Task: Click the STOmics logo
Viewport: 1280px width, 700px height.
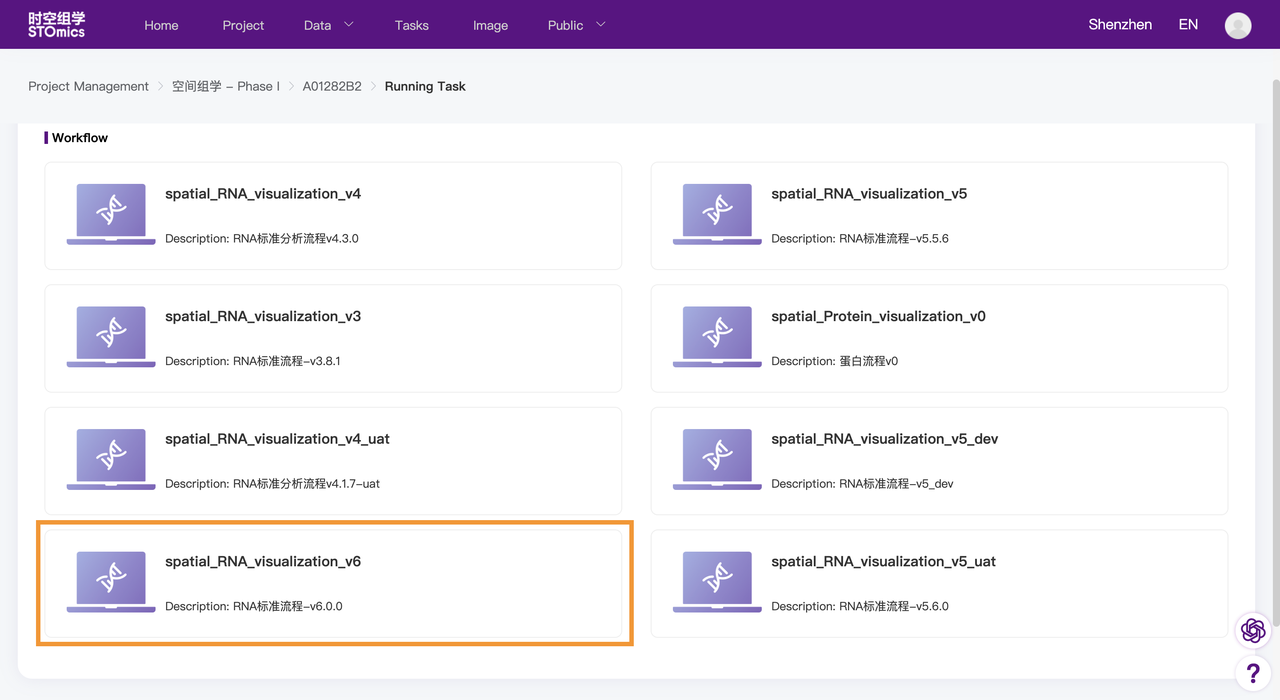Action: point(57,25)
